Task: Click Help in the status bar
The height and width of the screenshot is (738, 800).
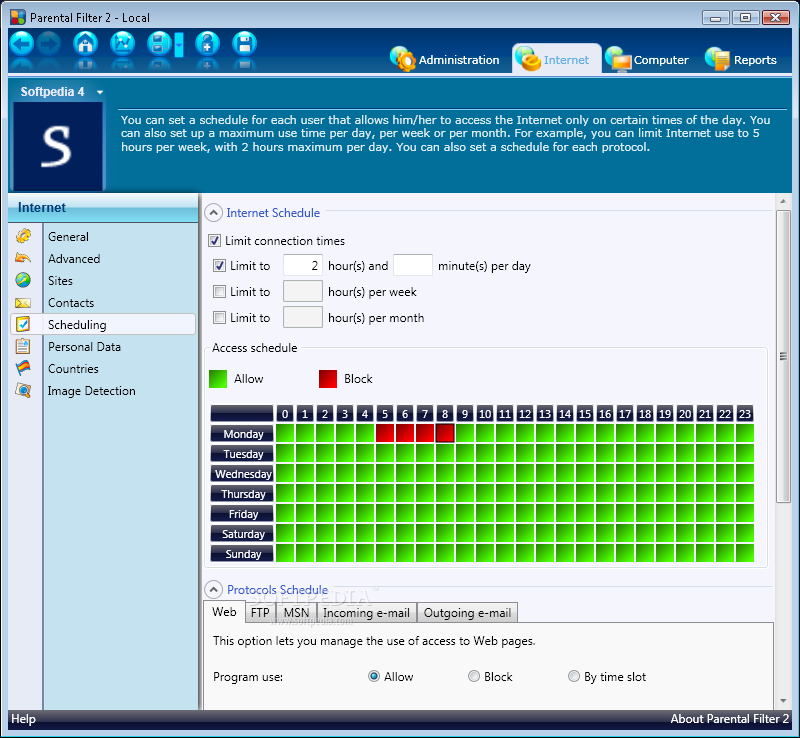Action: point(23,719)
